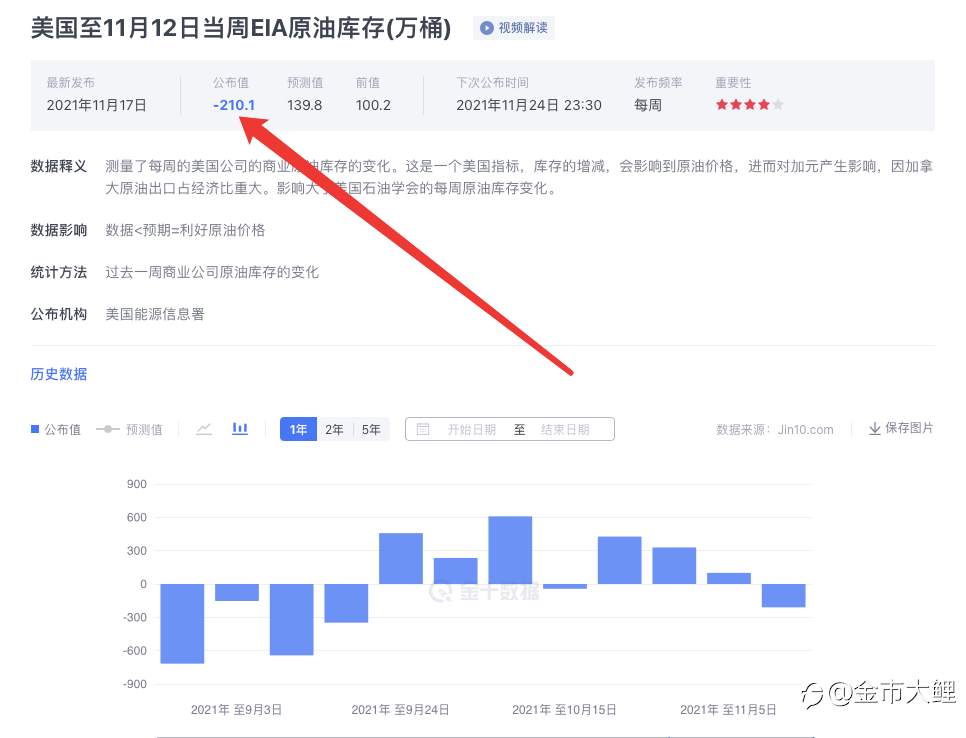Screen dimensions: 966x738
Task: Open the 历史数据 section link
Action: click(x=59, y=374)
